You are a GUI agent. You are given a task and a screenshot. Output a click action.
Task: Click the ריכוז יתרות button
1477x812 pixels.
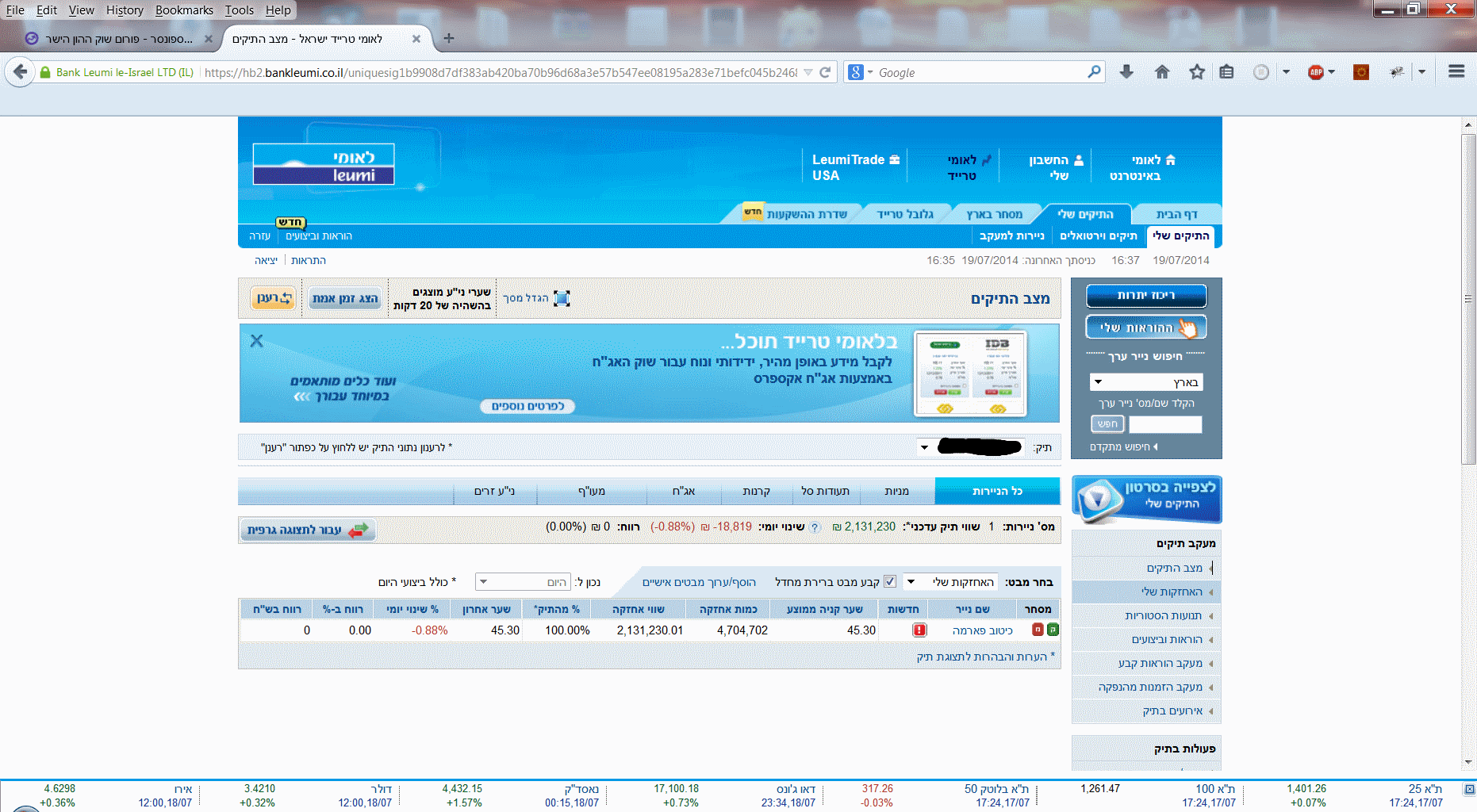pyautogui.click(x=1146, y=296)
